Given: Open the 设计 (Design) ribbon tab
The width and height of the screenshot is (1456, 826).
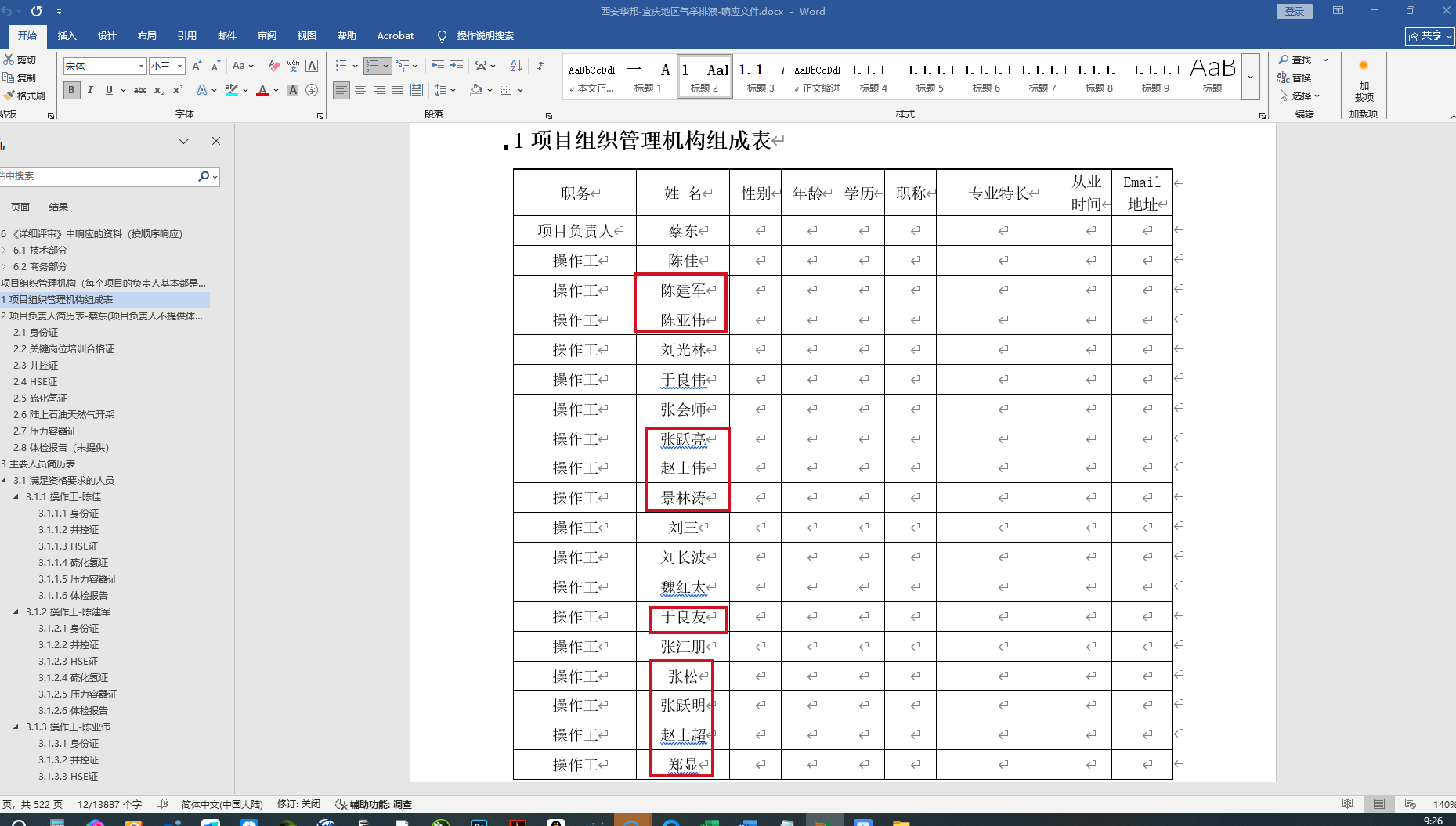Looking at the screenshot, I should (x=107, y=36).
